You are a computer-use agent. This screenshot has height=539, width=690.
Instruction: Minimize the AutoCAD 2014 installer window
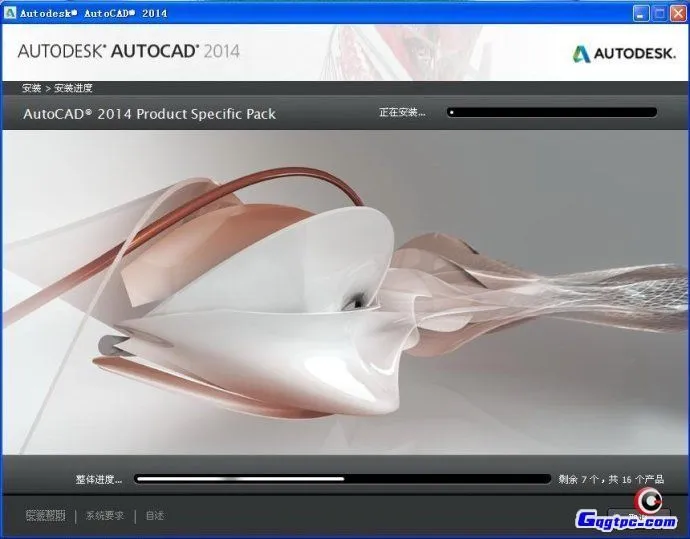[641, 13]
